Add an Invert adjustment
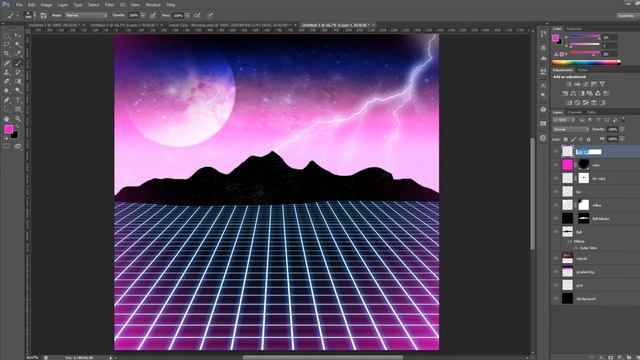This screenshot has width=640, height=360. tap(569, 102)
